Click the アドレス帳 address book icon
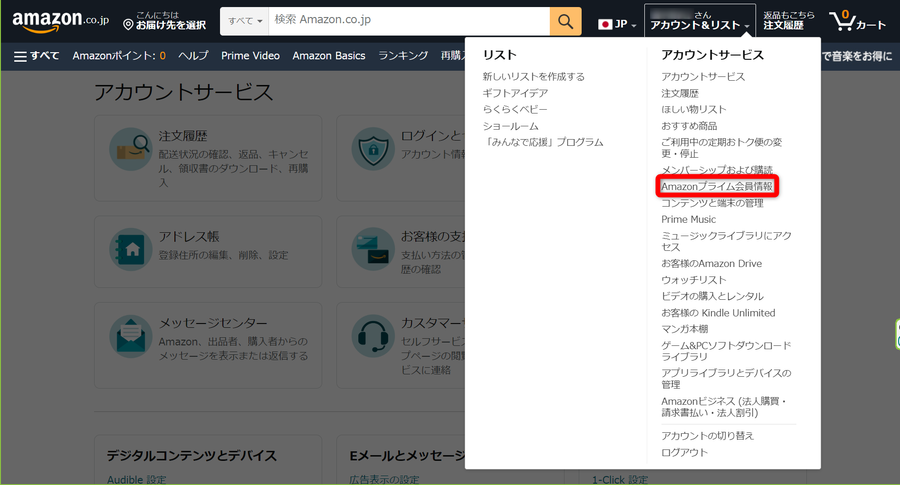Screen dimensions: 900x485 (x=131, y=249)
